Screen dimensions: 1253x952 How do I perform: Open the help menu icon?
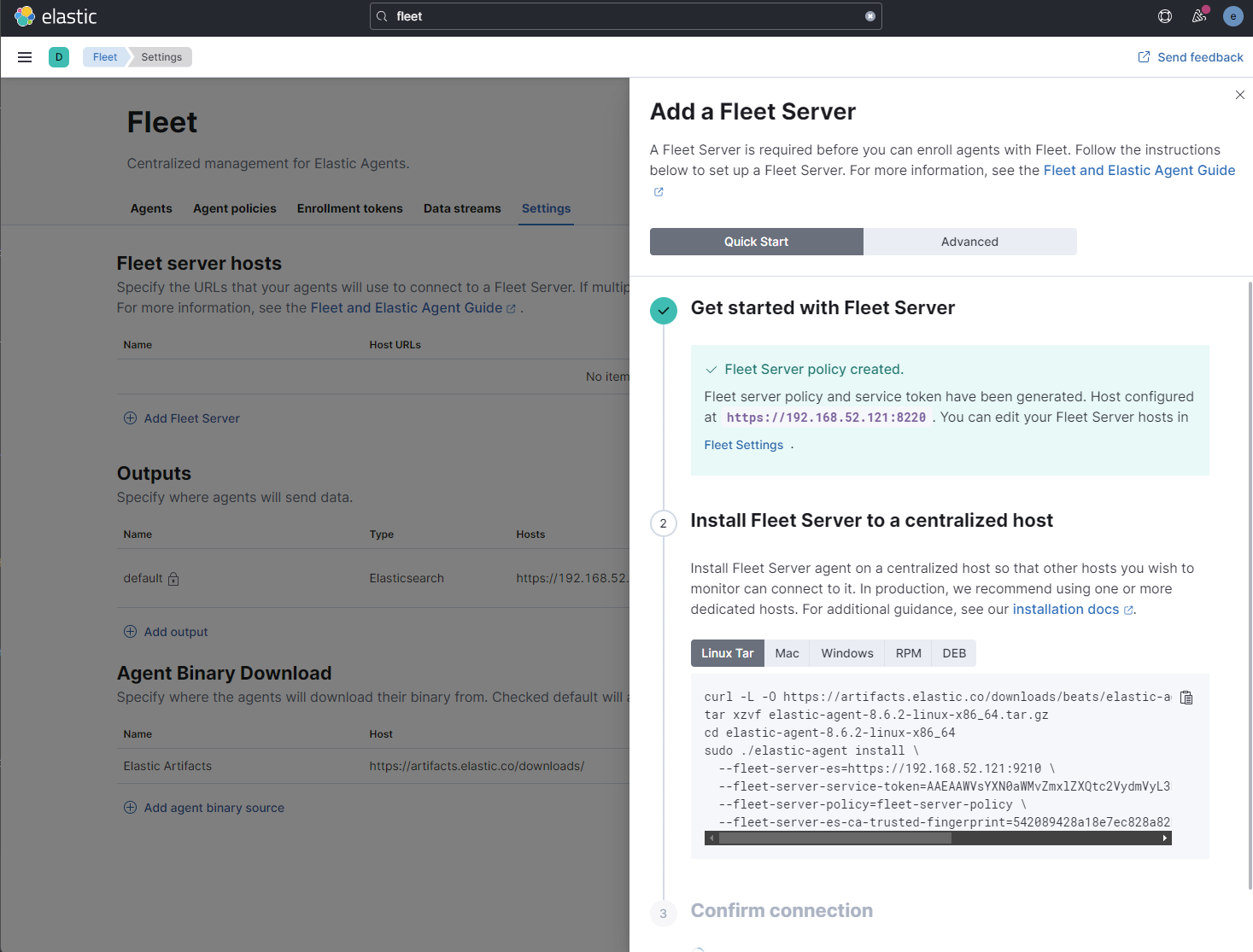pos(1165,16)
